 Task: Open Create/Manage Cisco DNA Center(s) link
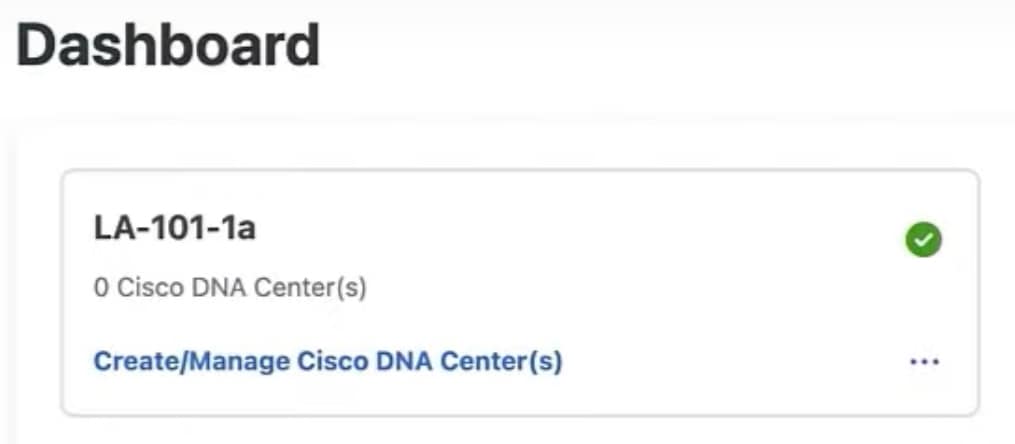click(x=328, y=361)
